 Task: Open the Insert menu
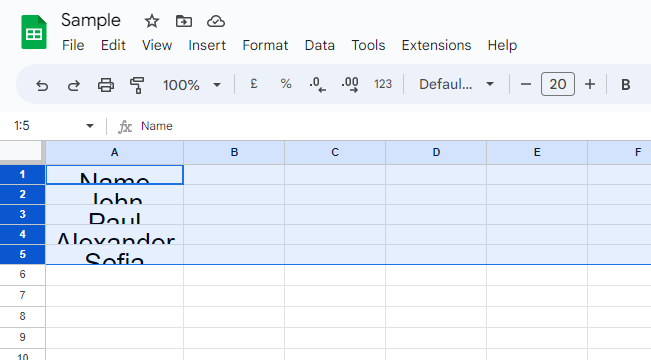(207, 45)
